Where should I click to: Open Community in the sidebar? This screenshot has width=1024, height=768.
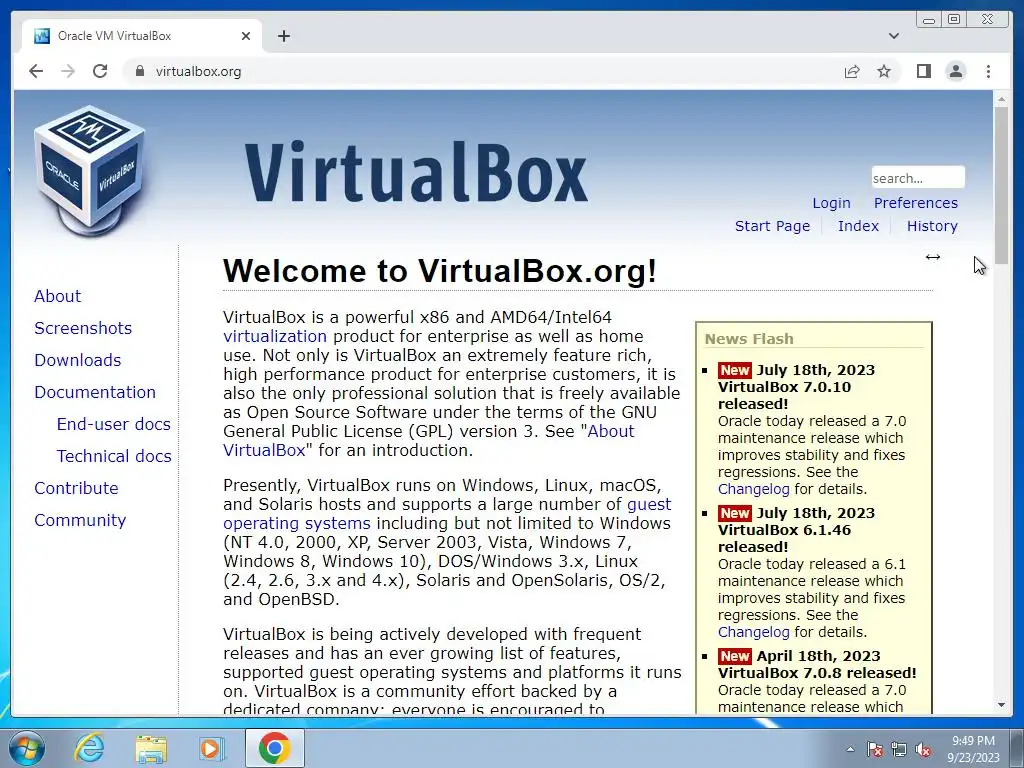[x=80, y=520]
